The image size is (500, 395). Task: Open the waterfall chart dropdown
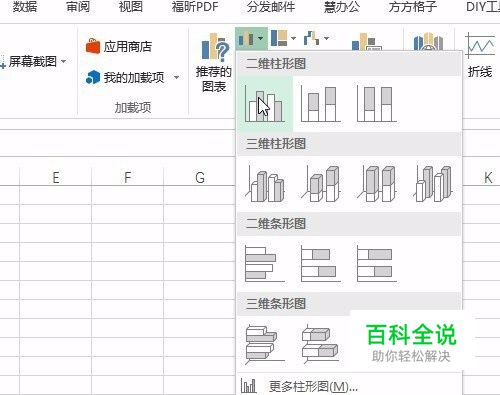point(316,38)
